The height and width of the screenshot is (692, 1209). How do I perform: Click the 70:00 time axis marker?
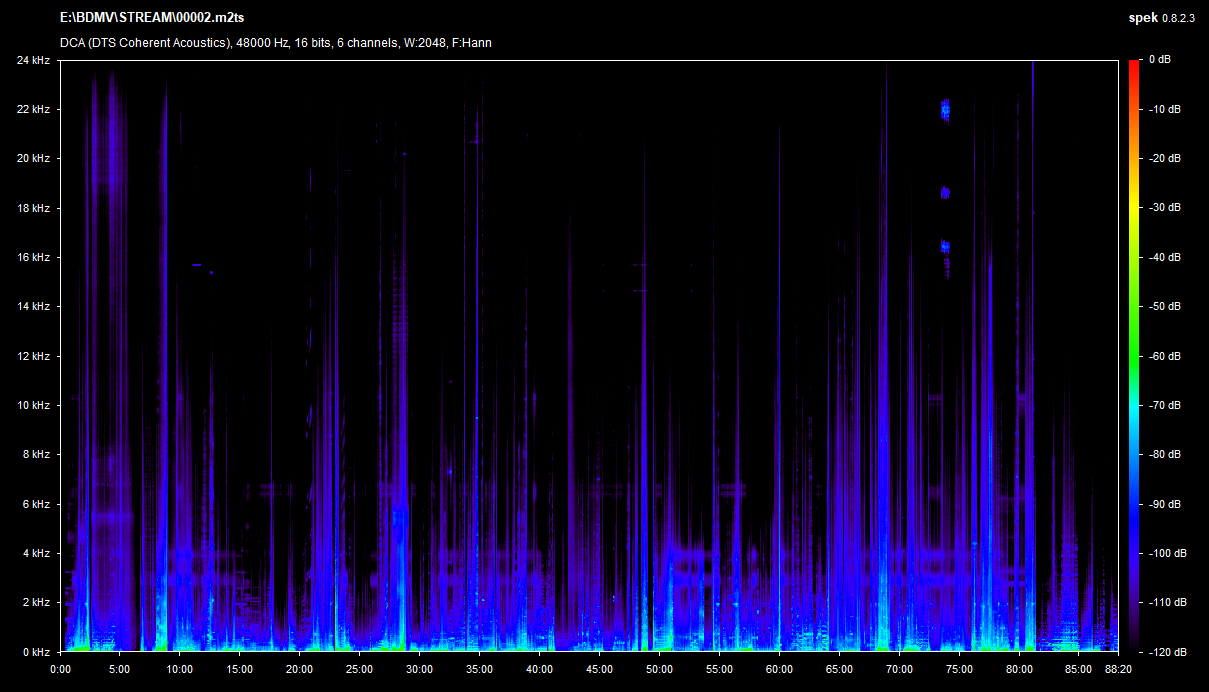899,669
